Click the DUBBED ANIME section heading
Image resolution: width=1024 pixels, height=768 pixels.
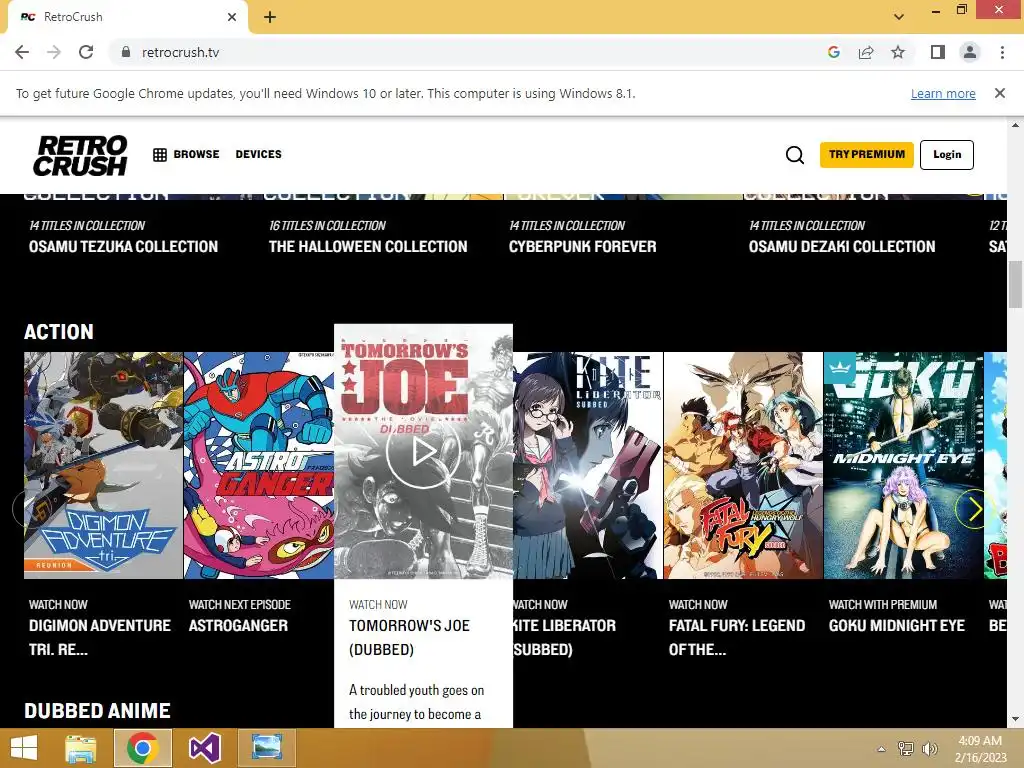[x=97, y=711]
